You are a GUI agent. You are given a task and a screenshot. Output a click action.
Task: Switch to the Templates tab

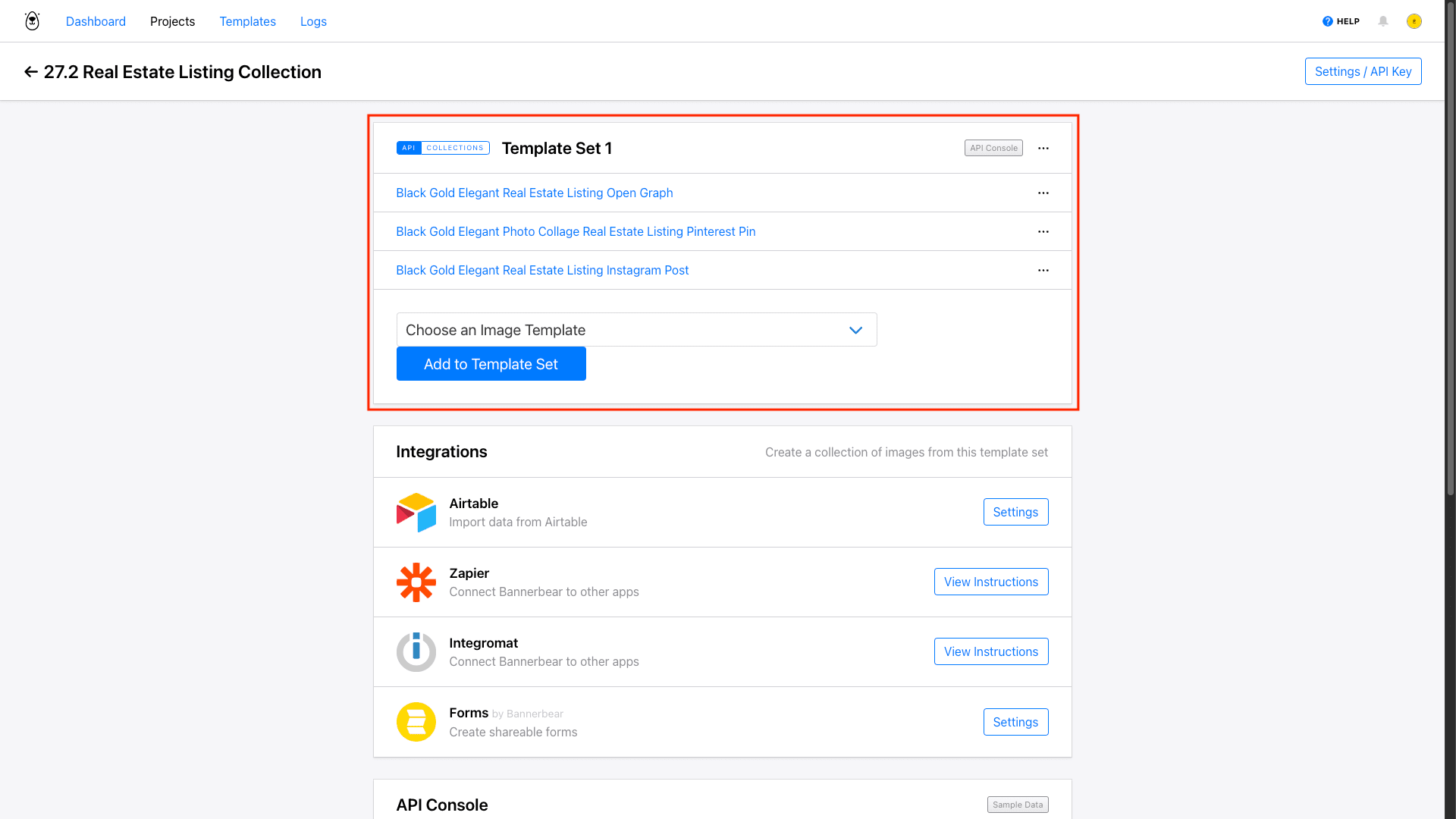(247, 21)
